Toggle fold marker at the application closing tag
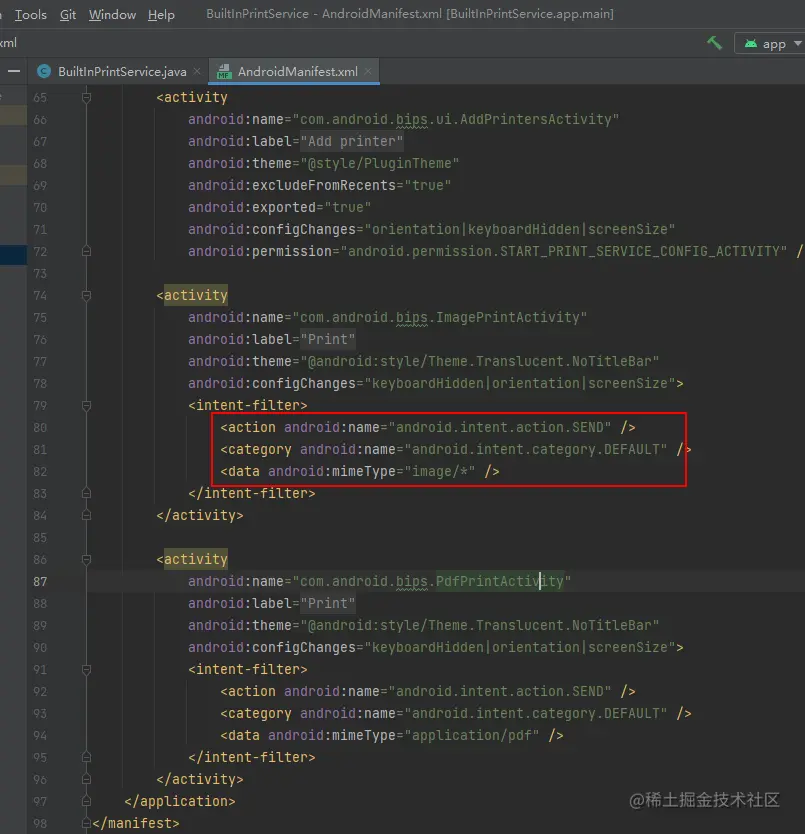805x834 pixels. (86, 801)
